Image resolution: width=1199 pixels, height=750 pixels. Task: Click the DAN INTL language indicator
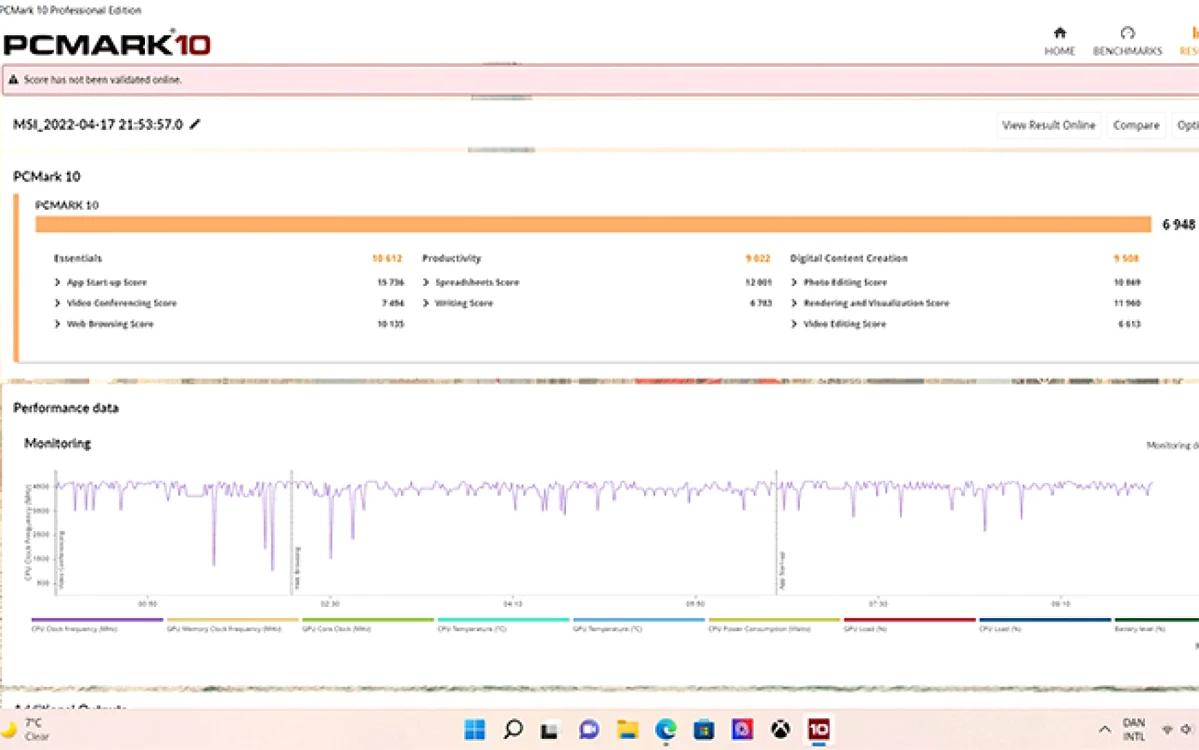pos(1133,729)
